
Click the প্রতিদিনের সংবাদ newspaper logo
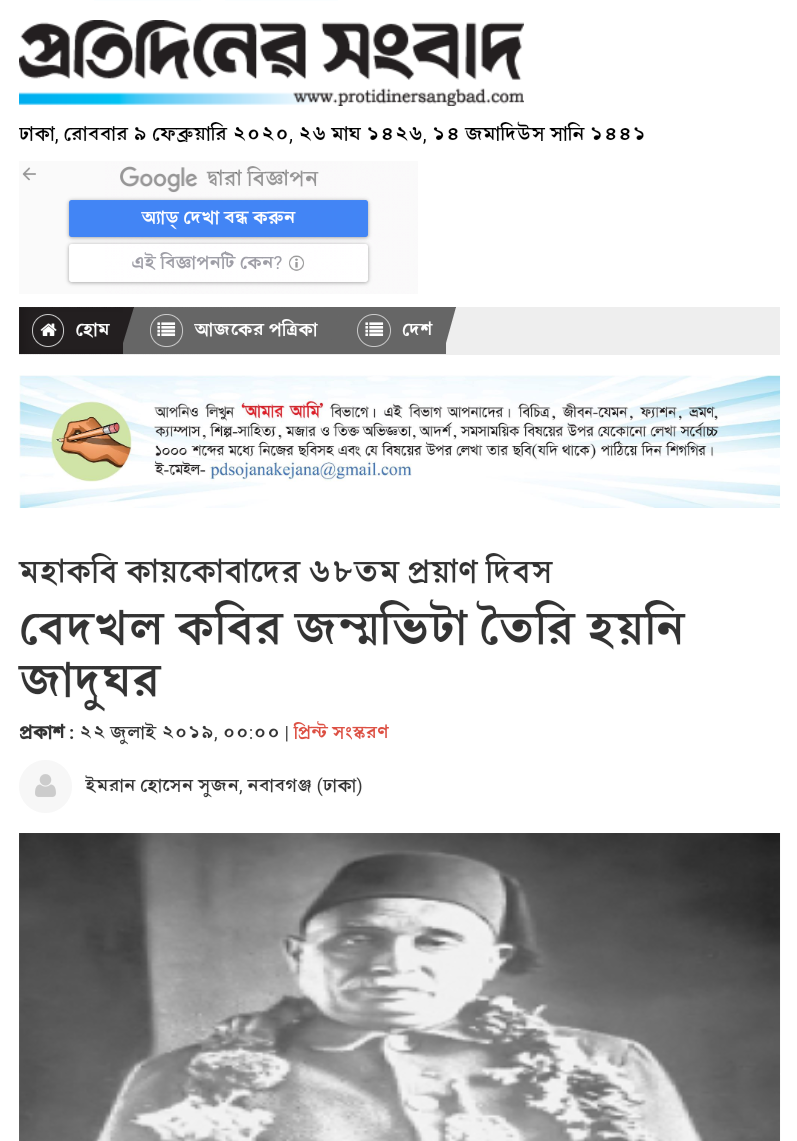271,51
